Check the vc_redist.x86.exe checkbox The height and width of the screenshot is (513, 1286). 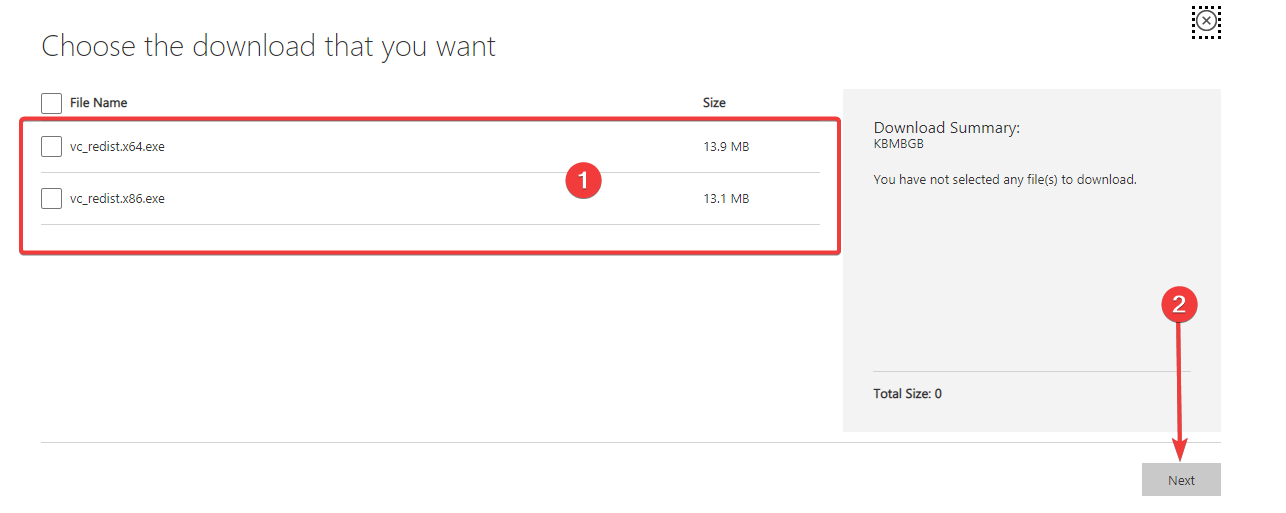click(x=51, y=199)
